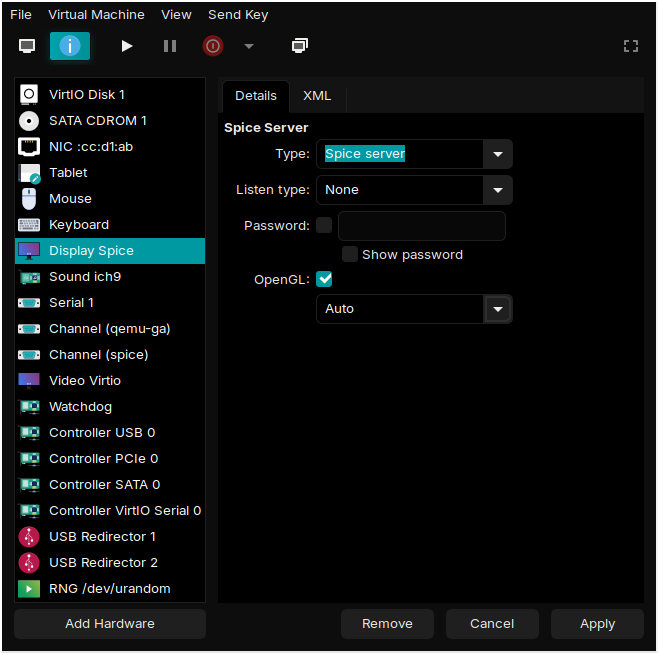Select the RNG /dev/urandom icon

pos(29,589)
